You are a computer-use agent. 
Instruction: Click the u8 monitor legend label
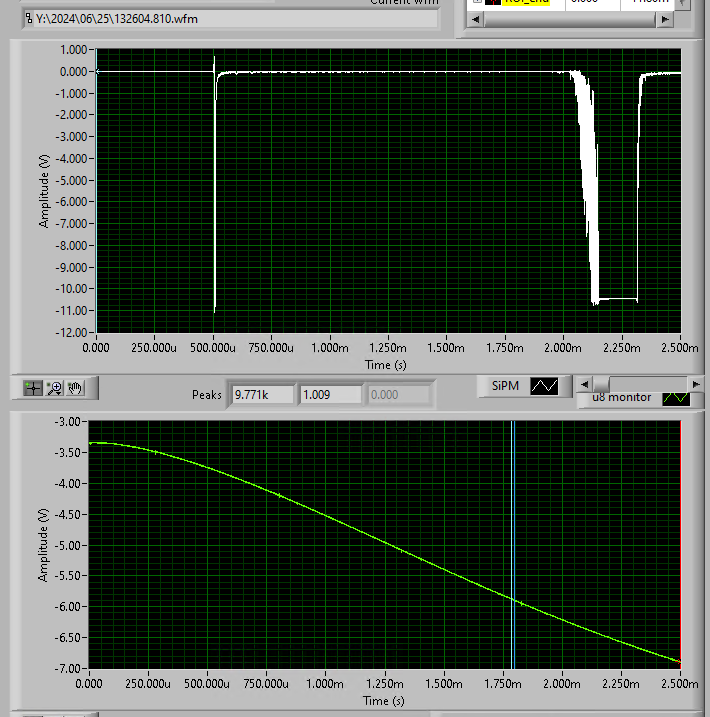pos(621,397)
